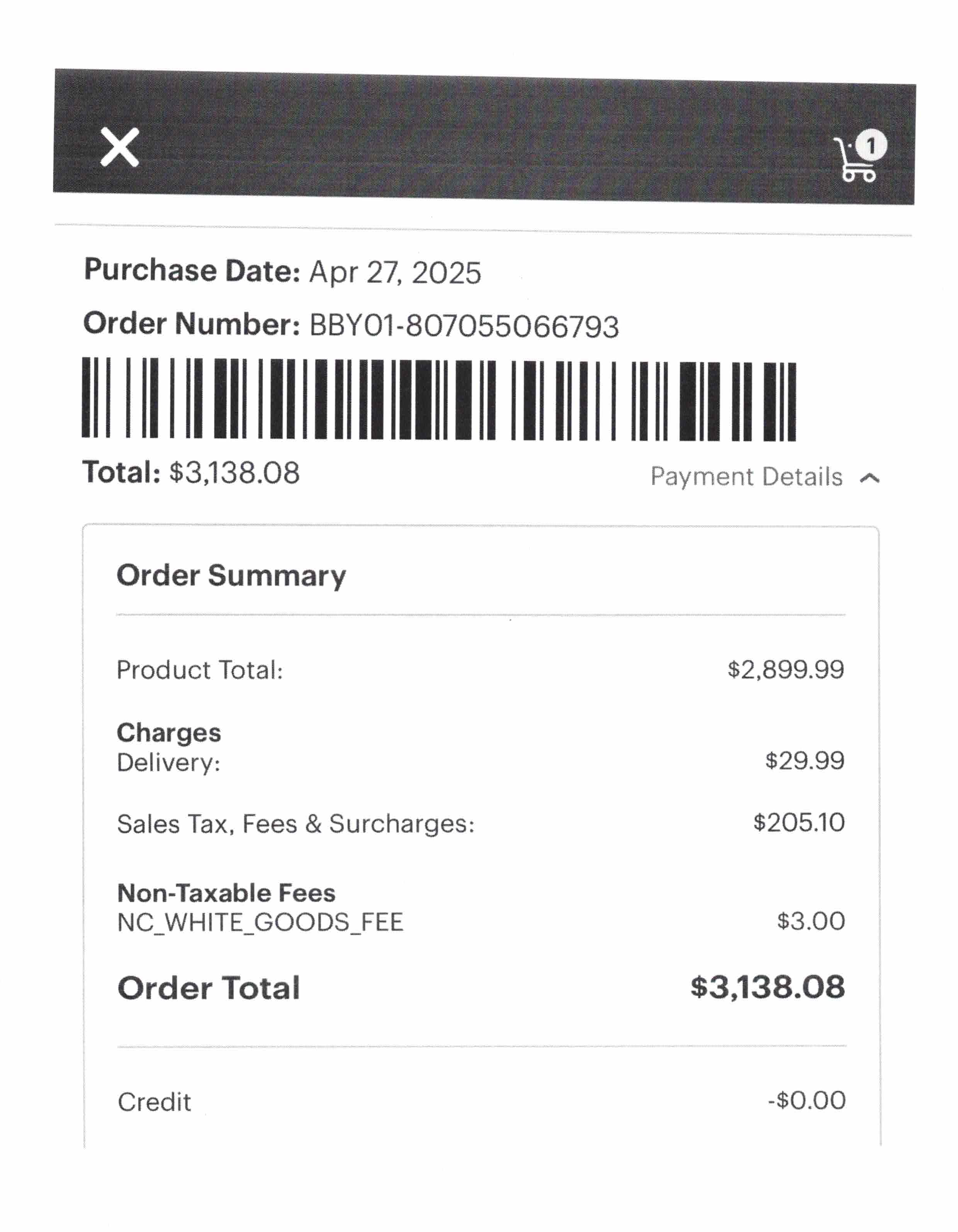The height and width of the screenshot is (1232, 958).
Task: Close the order details with X icon
Action: tap(120, 147)
